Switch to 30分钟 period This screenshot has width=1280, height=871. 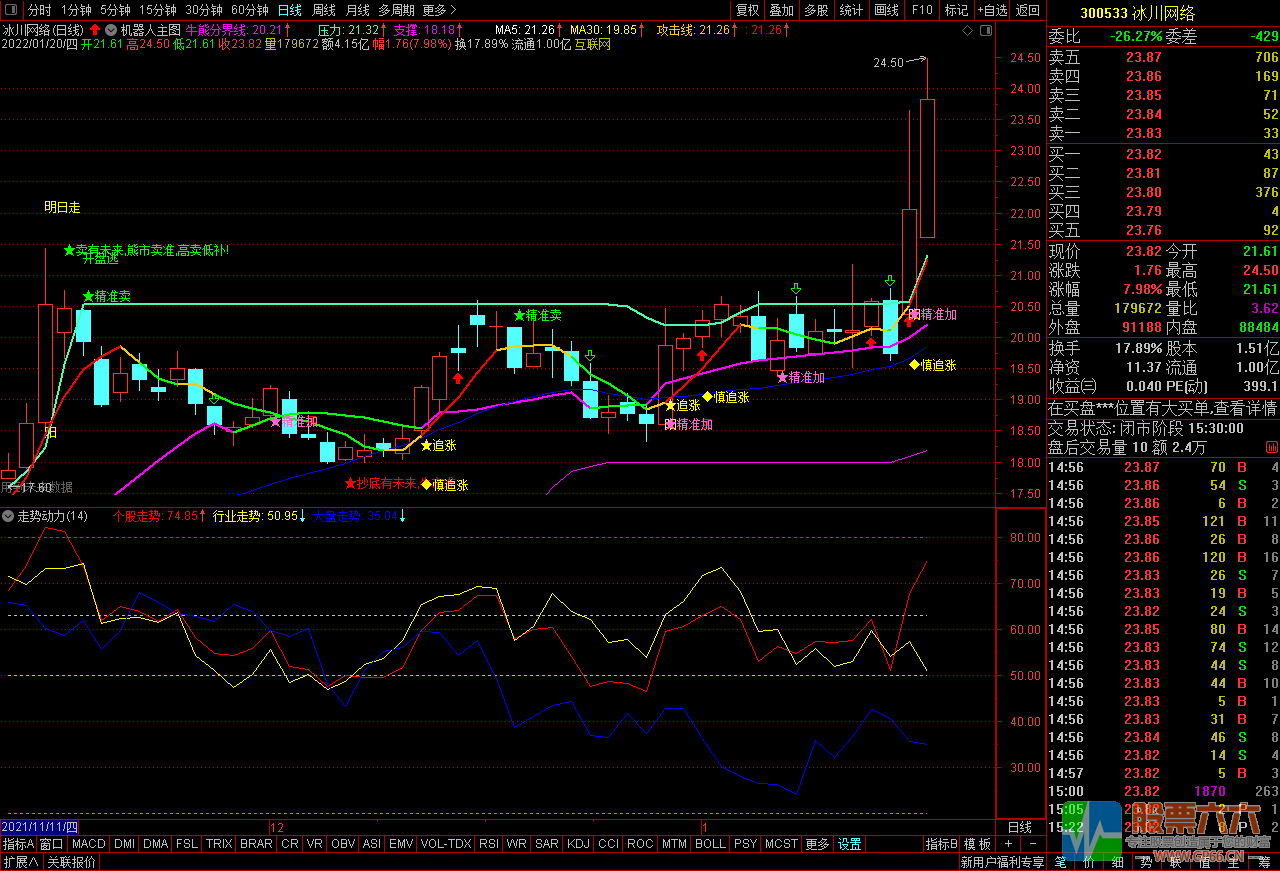(204, 10)
